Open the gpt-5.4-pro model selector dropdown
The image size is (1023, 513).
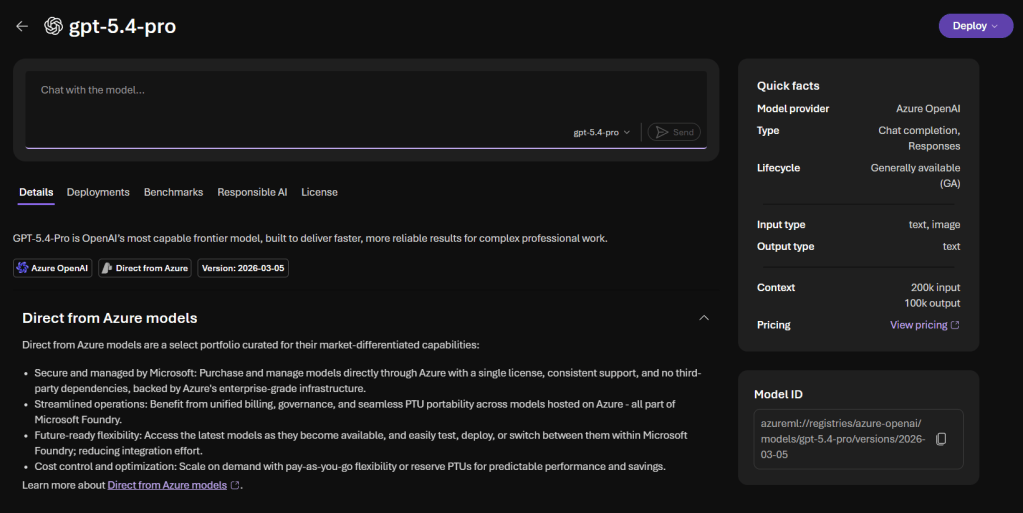point(601,132)
